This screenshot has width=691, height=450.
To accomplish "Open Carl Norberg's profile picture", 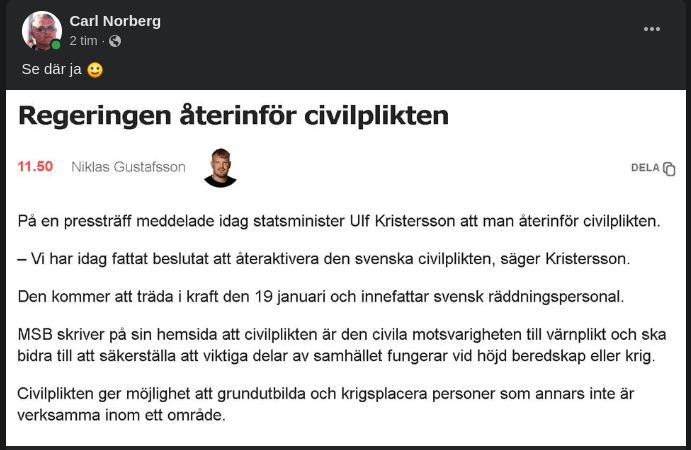I will point(42,31).
